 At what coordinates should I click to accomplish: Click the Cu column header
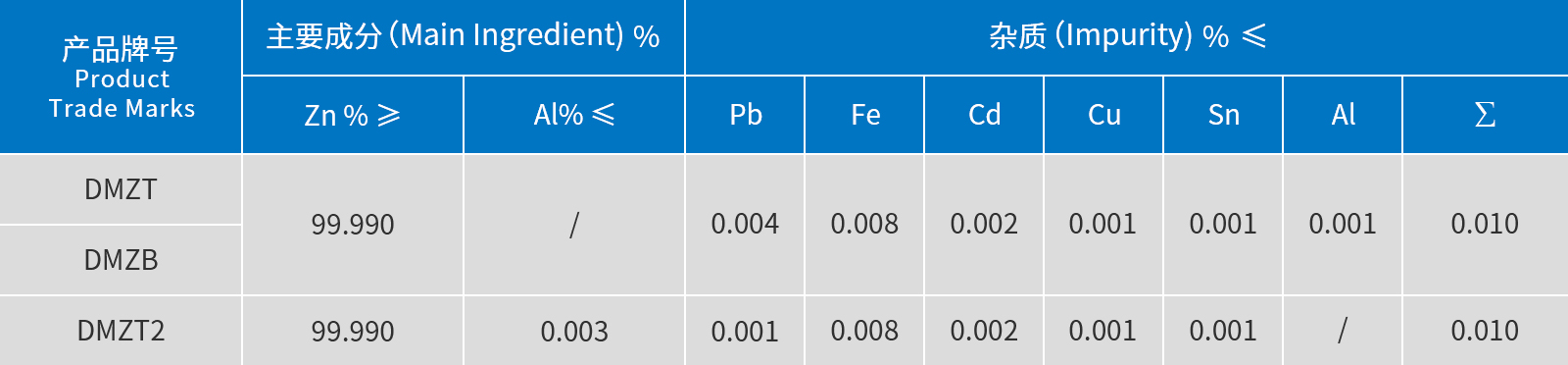1103,115
